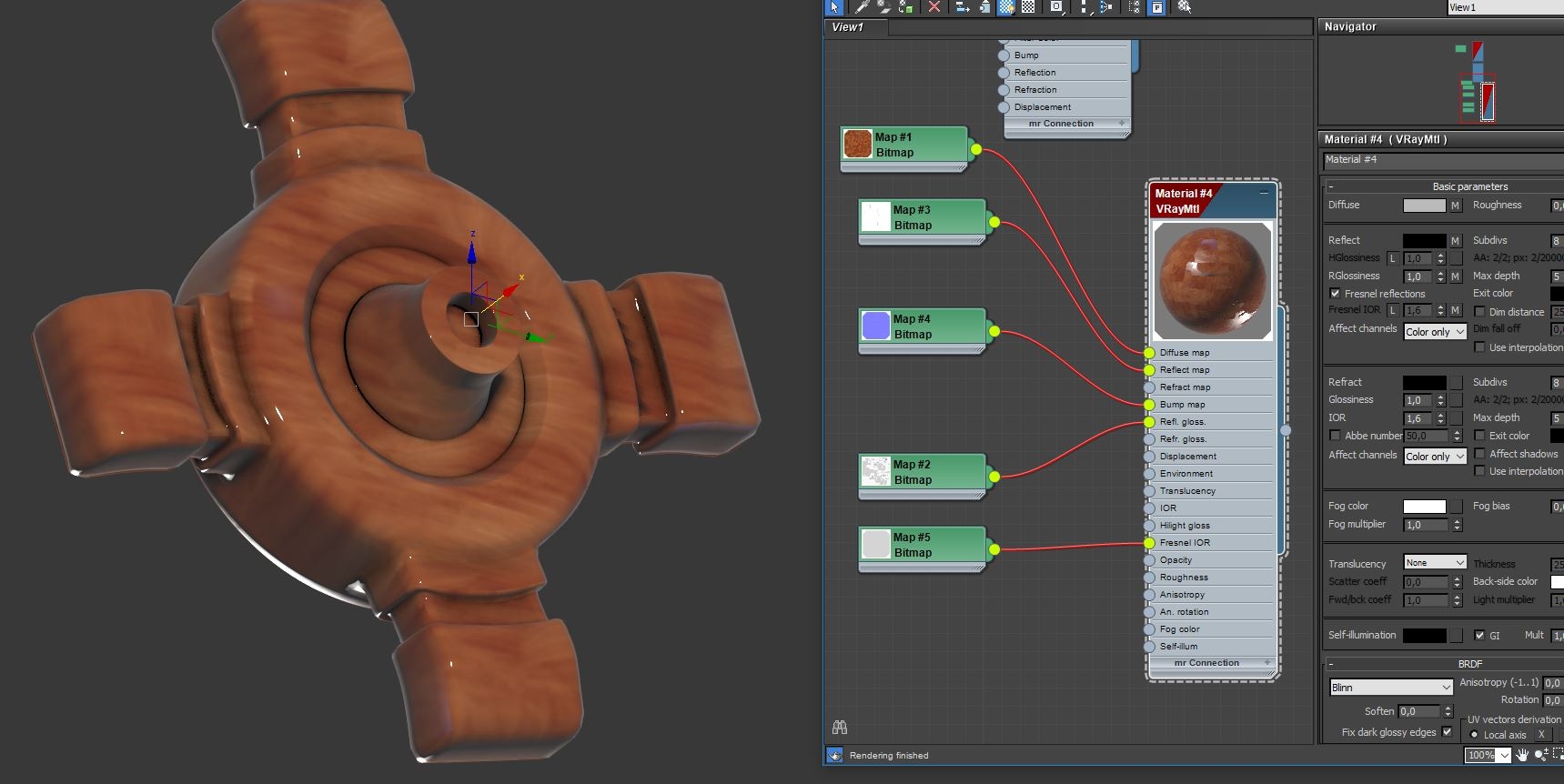Click the Zoom magnifier tool icon

pos(1541,755)
